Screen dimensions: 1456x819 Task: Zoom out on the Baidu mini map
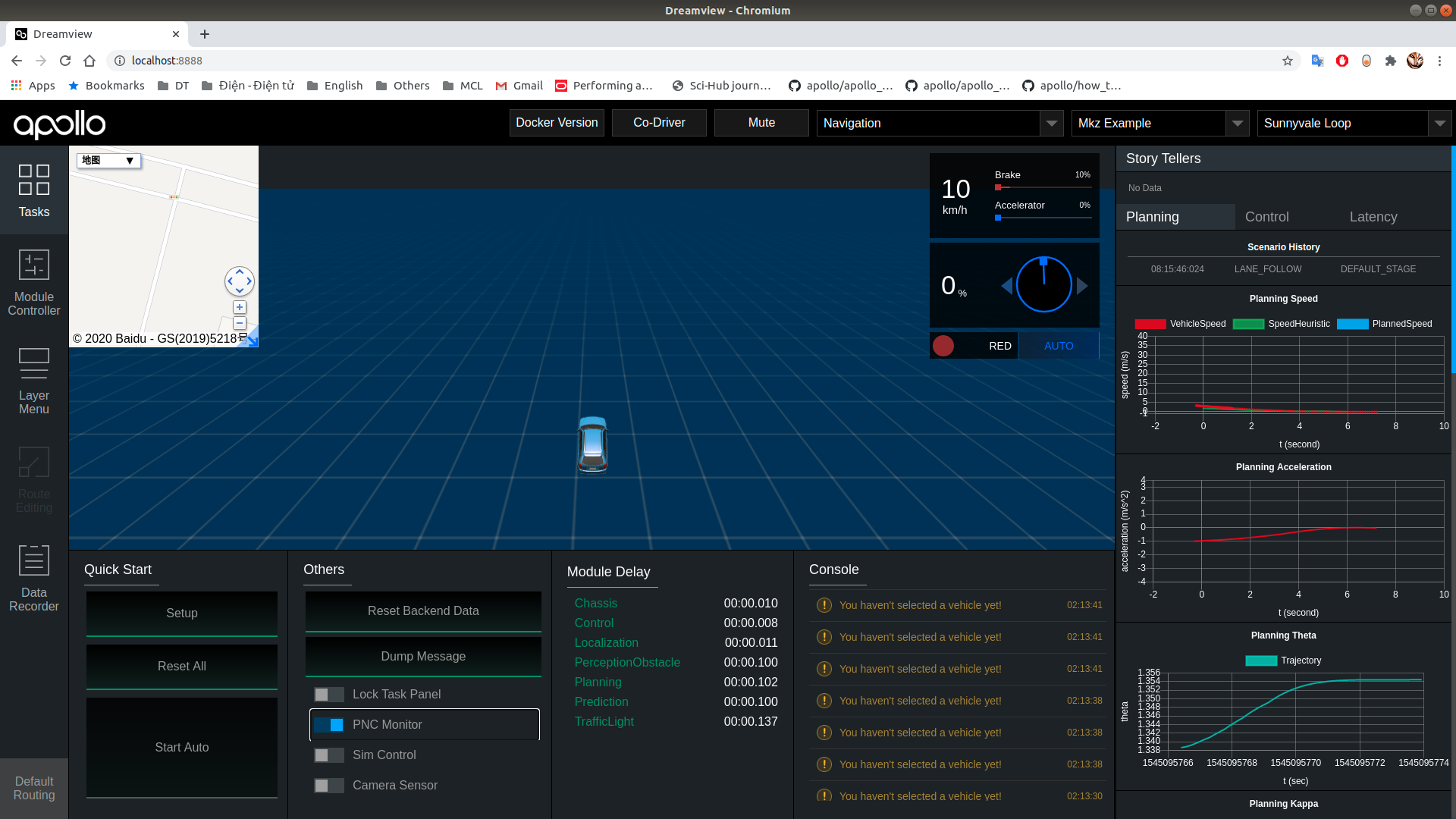click(240, 322)
